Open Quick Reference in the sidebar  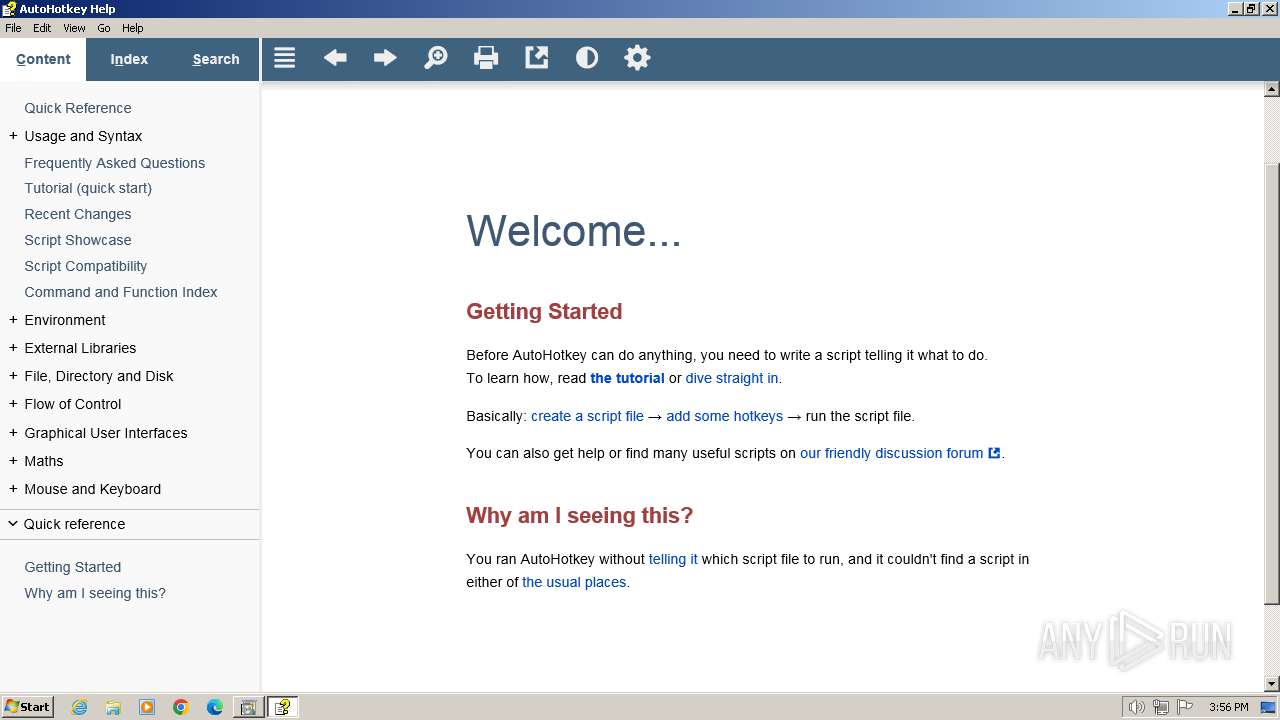click(x=78, y=108)
